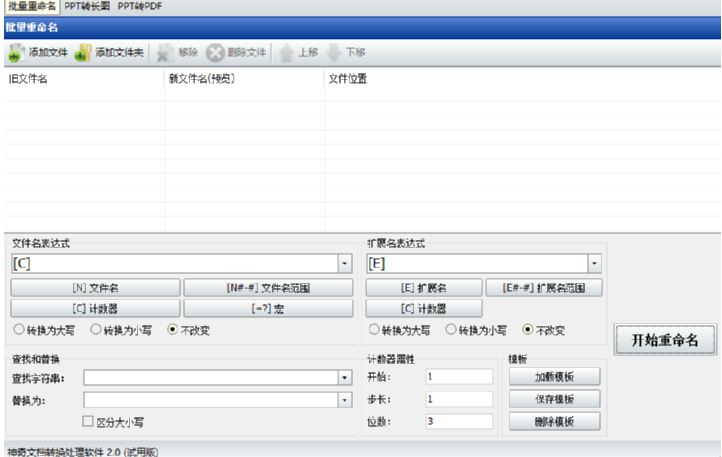Click the 添加文件 add file icon
Image resolution: width=722 pixels, height=457 pixels.
pos(17,53)
